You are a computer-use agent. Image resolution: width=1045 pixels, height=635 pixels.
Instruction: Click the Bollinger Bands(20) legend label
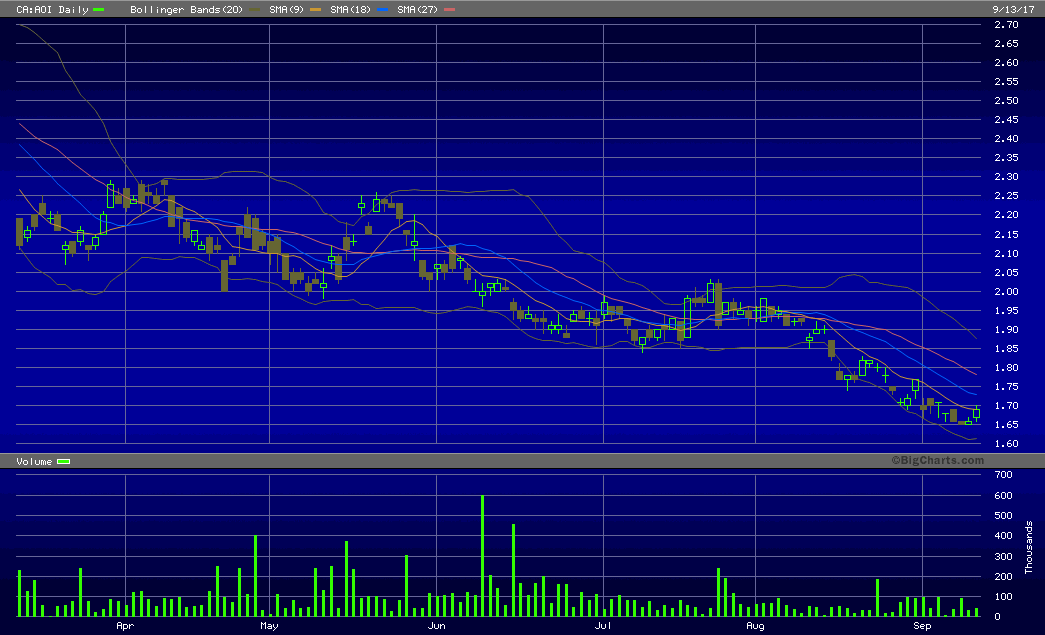point(186,9)
